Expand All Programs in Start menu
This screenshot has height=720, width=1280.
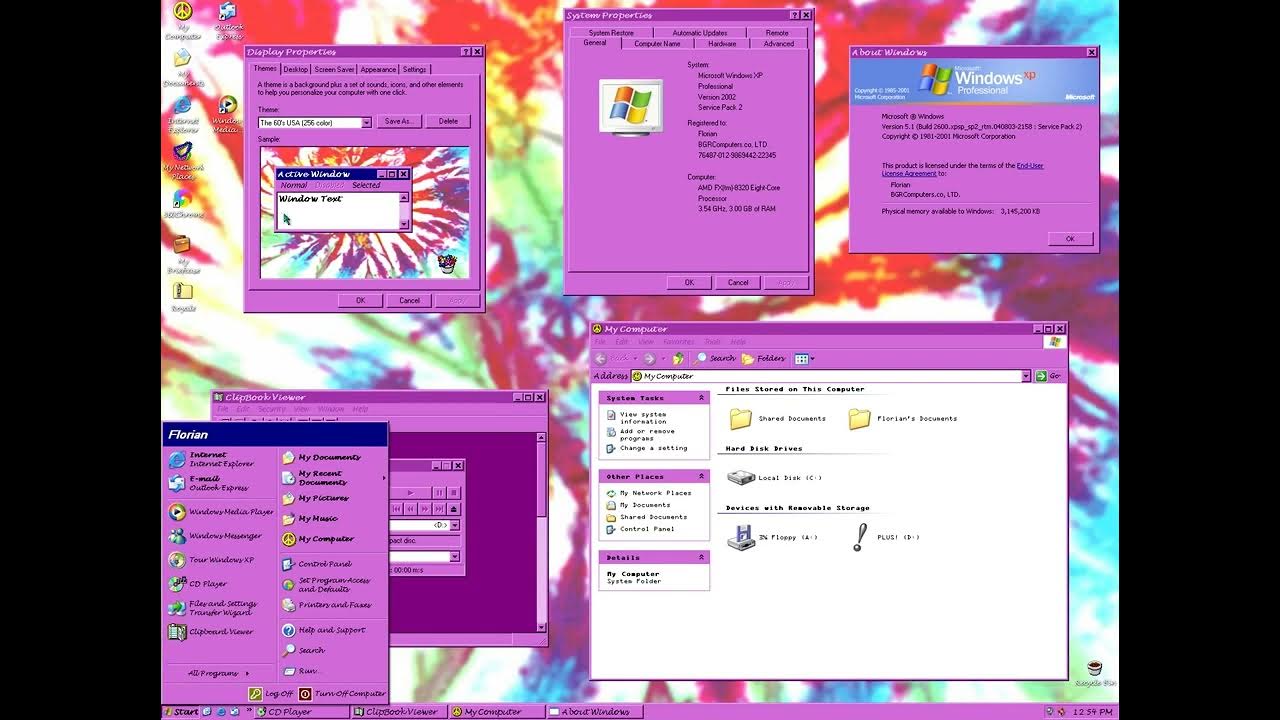(219, 673)
